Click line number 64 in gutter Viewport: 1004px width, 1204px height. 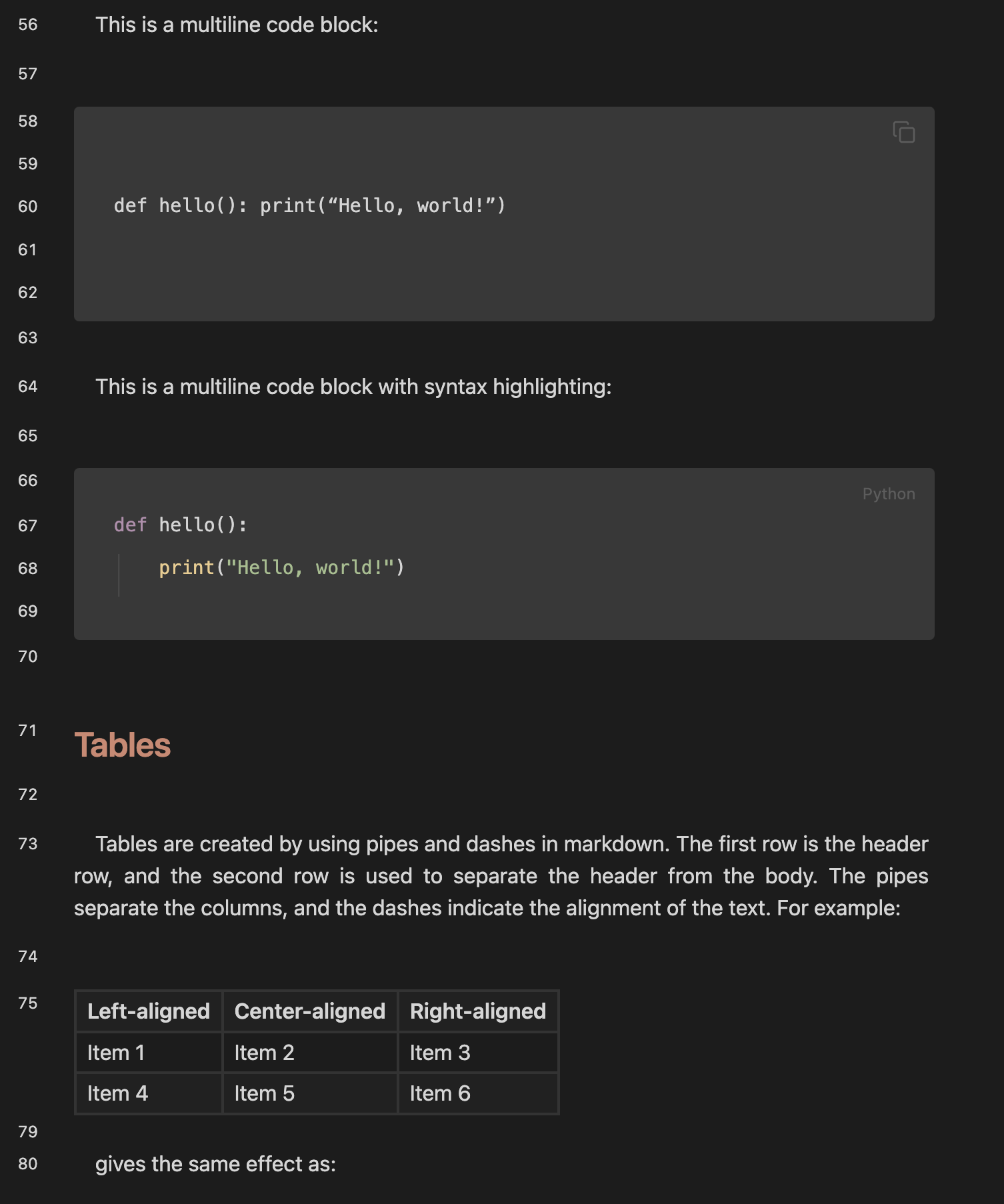point(28,387)
